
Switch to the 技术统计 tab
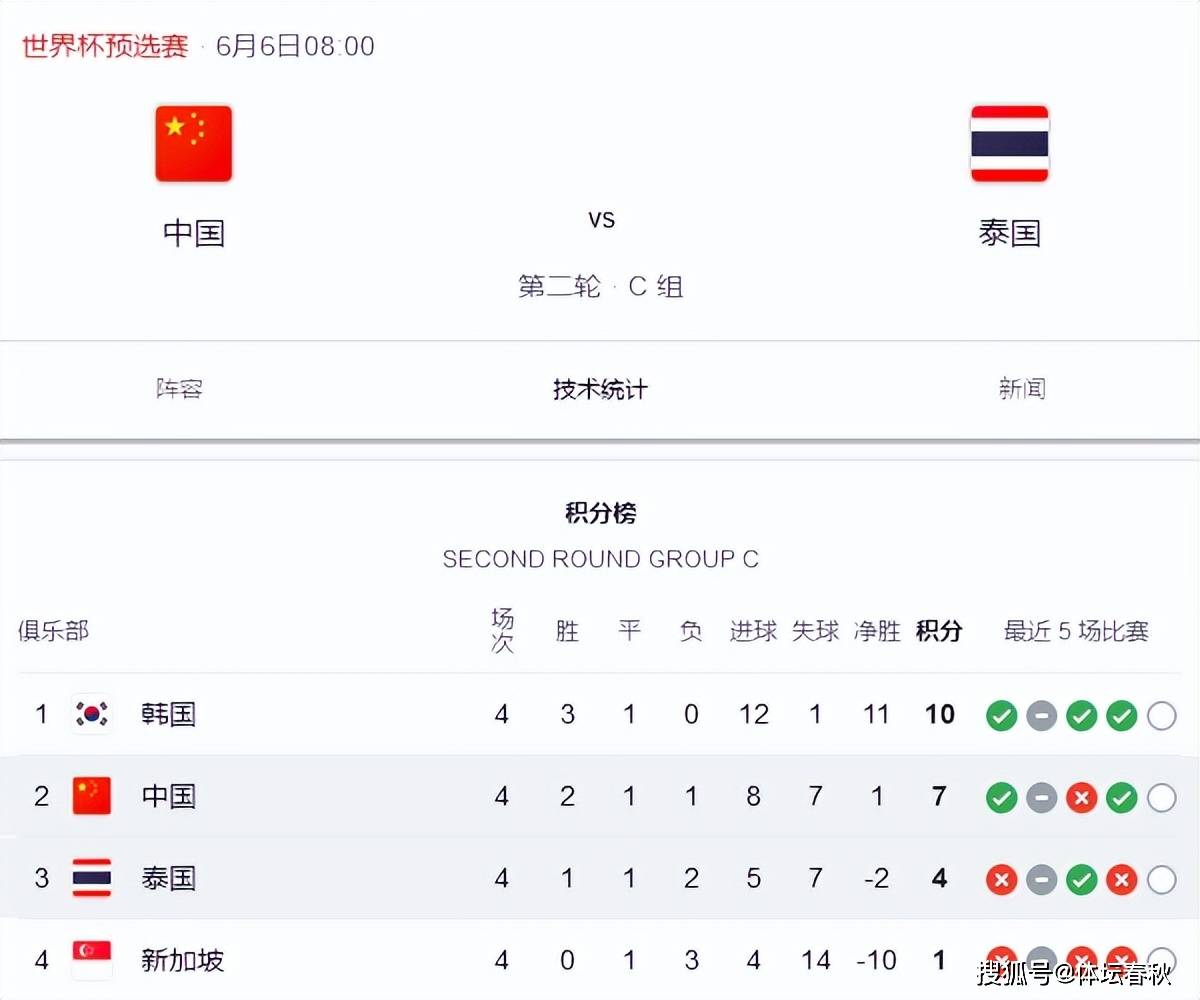600,389
